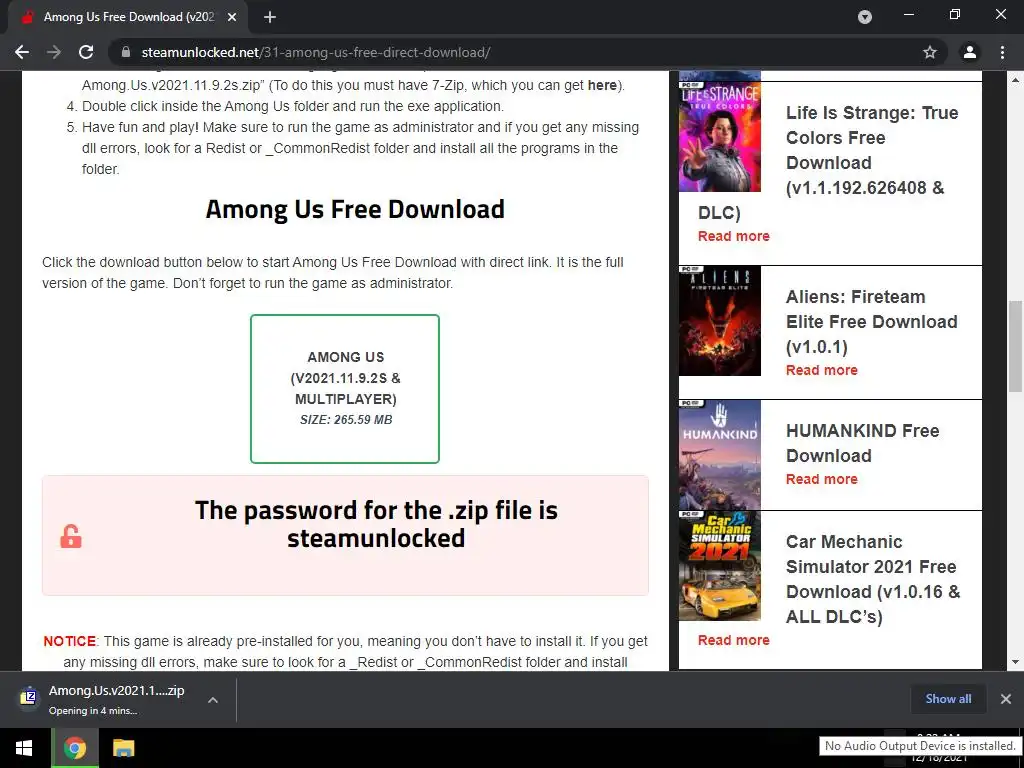1024x768 pixels.
Task: Click scrollbar down arrow
Action: (x=1015, y=662)
